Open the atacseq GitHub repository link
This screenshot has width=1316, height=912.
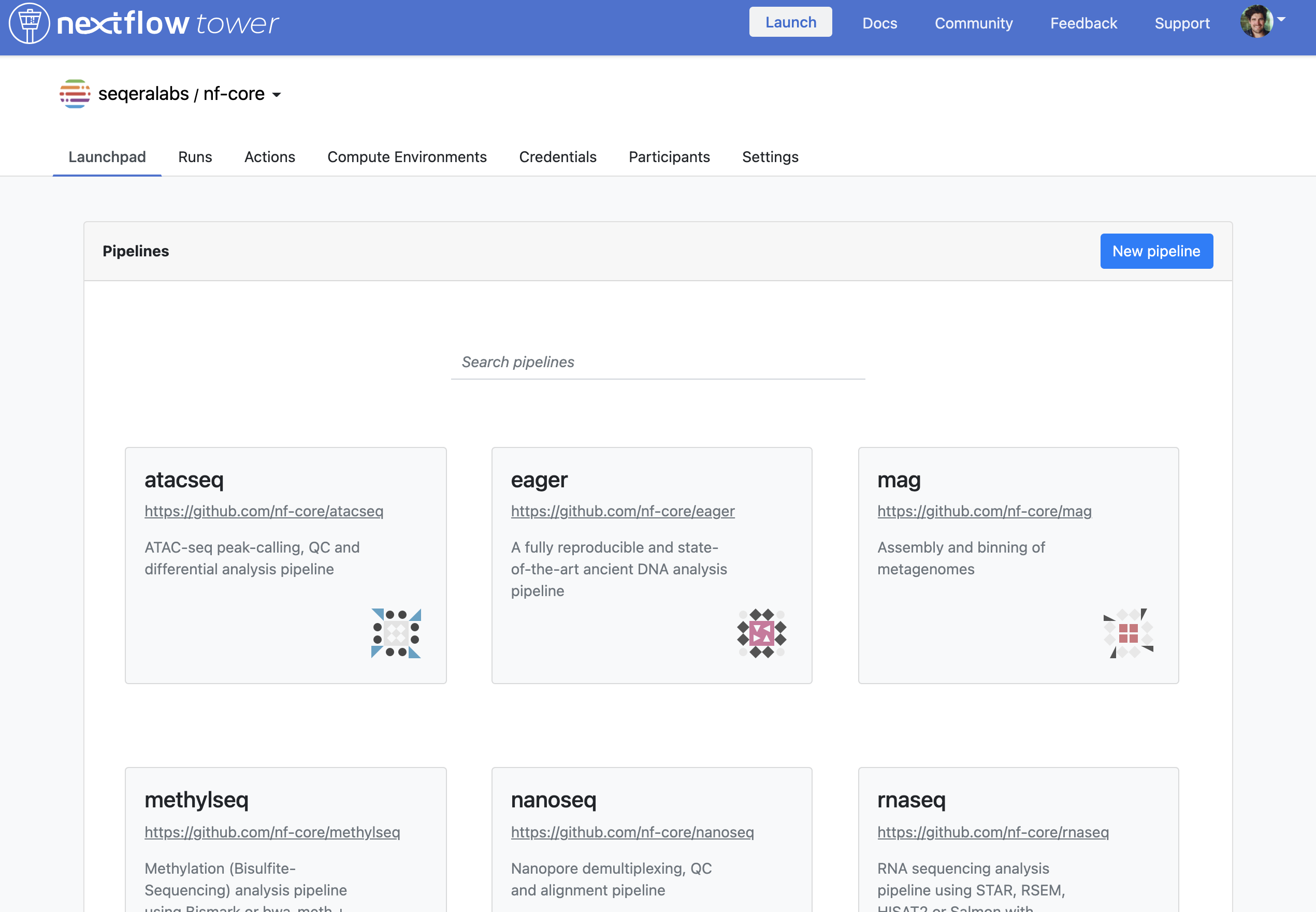(264, 511)
